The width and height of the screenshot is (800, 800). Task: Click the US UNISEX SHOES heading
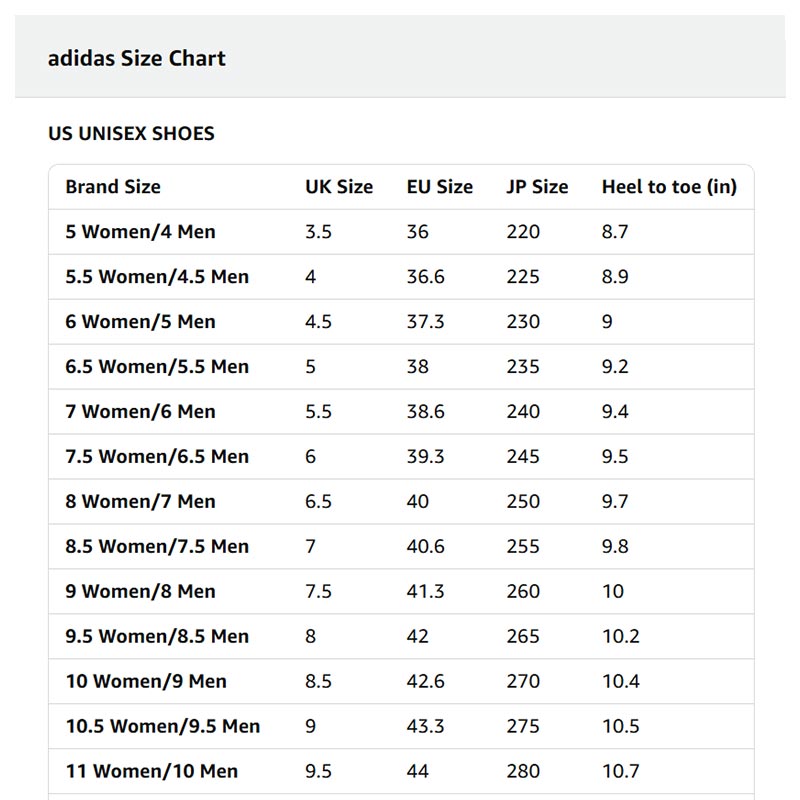(131, 133)
